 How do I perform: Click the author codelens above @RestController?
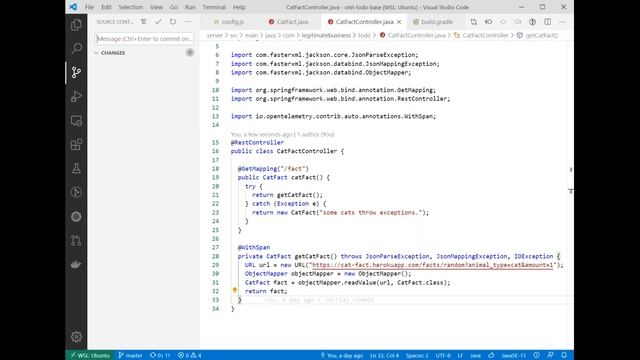[282, 134]
